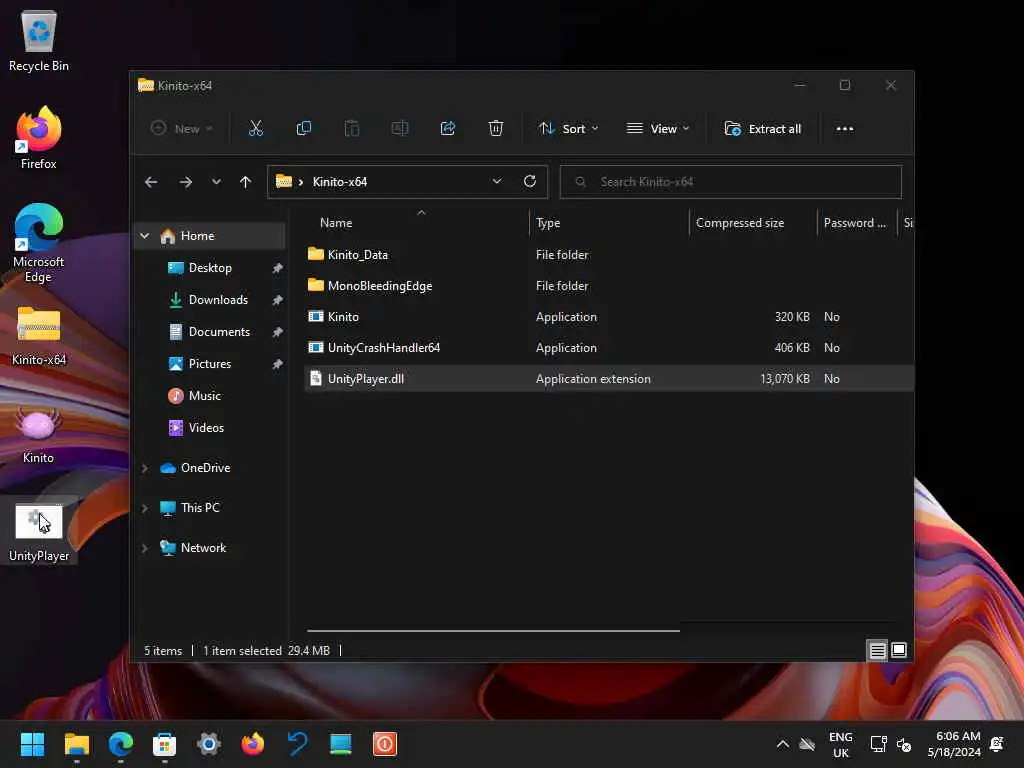This screenshot has height=768, width=1024.
Task: Click horizontal scrollbar in file list
Action: click(493, 631)
